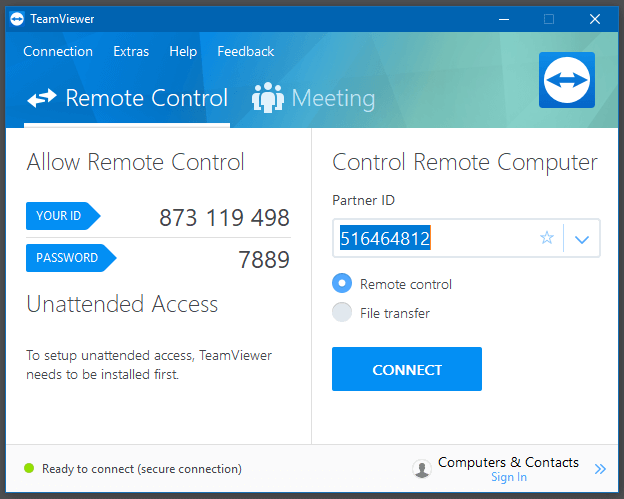Screen dimensions: 624x499
Task: Click the Meeting people icon
Action: [268, 97]
